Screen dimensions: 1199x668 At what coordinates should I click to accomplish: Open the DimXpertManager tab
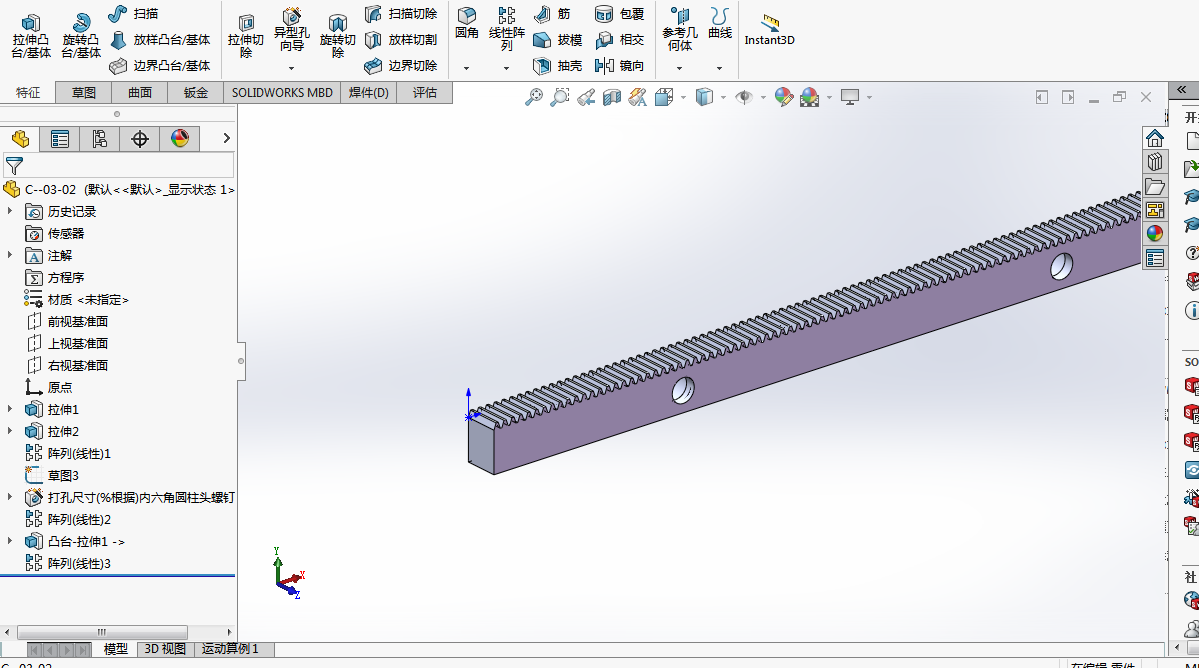click(x=139, y=138)
